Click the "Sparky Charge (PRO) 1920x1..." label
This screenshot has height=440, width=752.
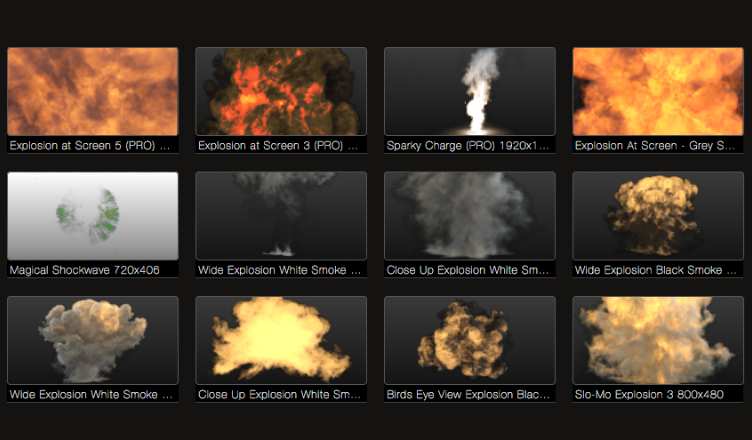(468, 146)
